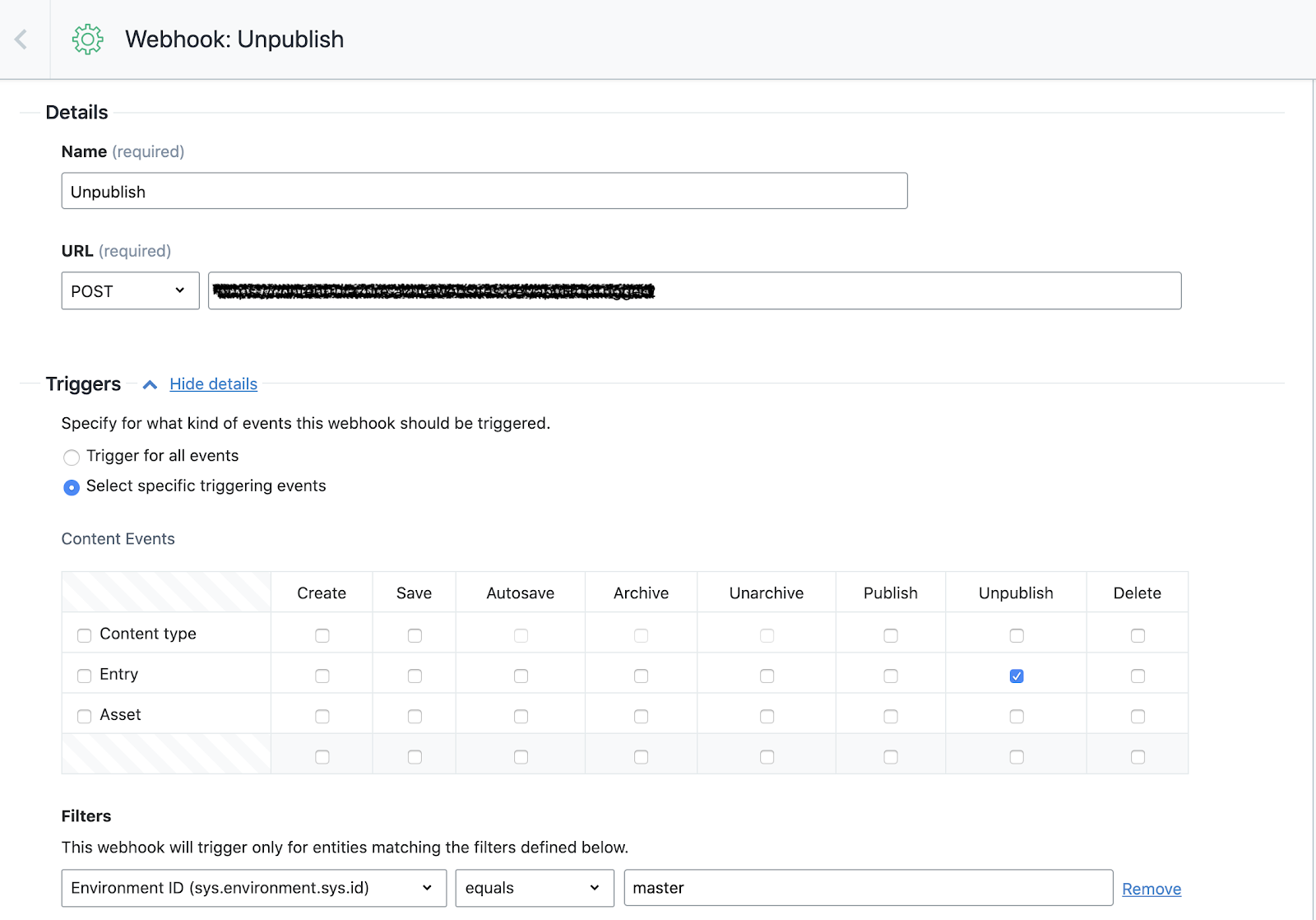Click the webhook URL input field
The width and height of the screenshot is (1316, 920).
tap(905, 291)
